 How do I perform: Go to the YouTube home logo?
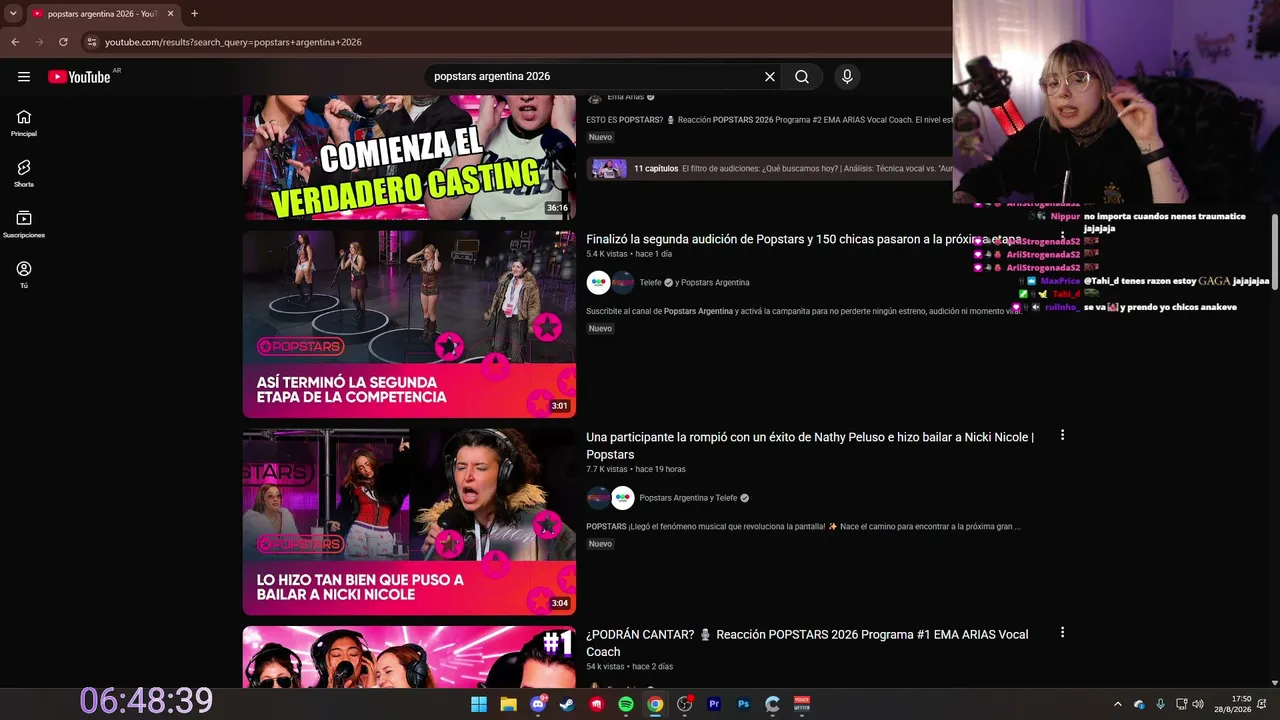pyautogui.click(x=79, y=77)
